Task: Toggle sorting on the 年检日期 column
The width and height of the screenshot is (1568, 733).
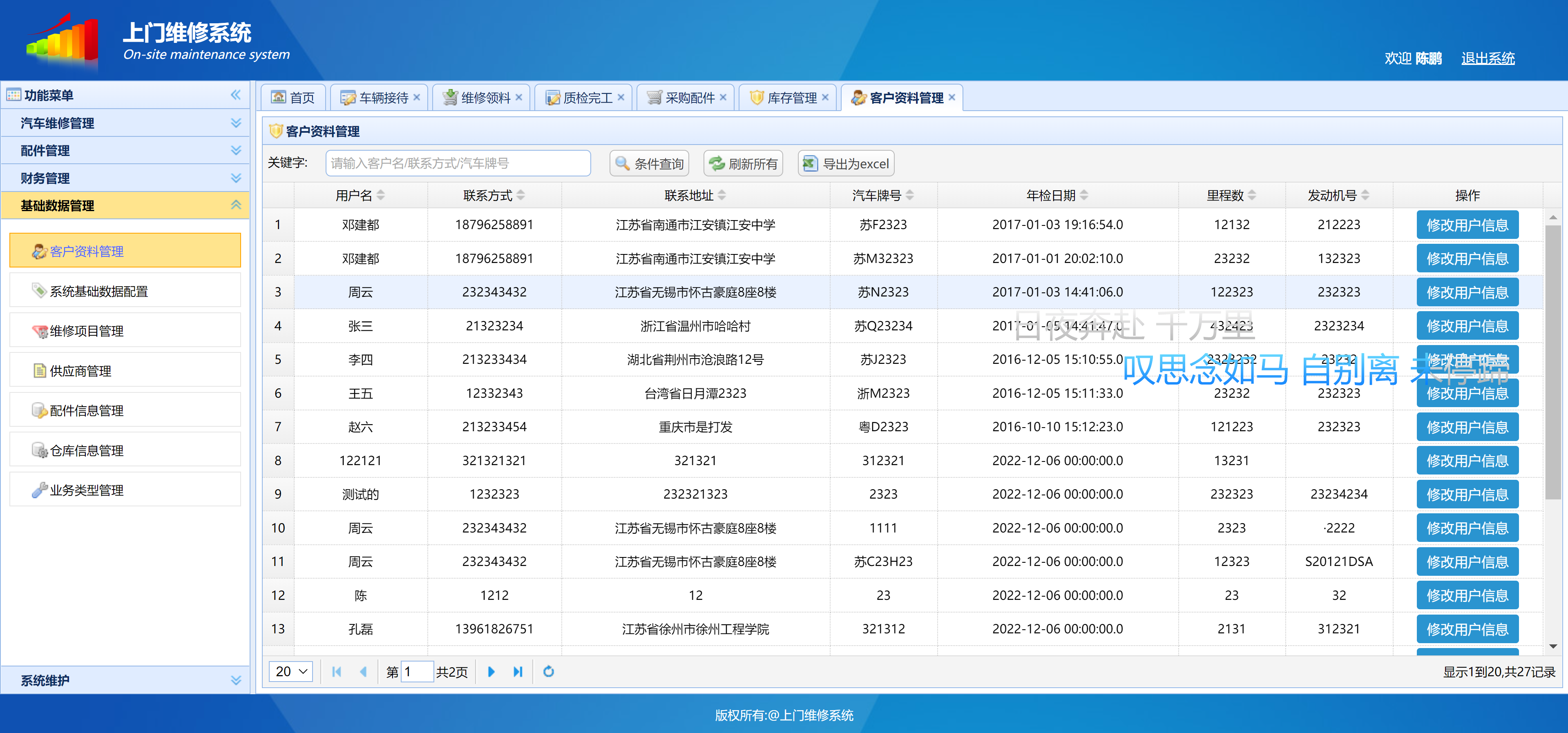Action: coord(1084,195)
